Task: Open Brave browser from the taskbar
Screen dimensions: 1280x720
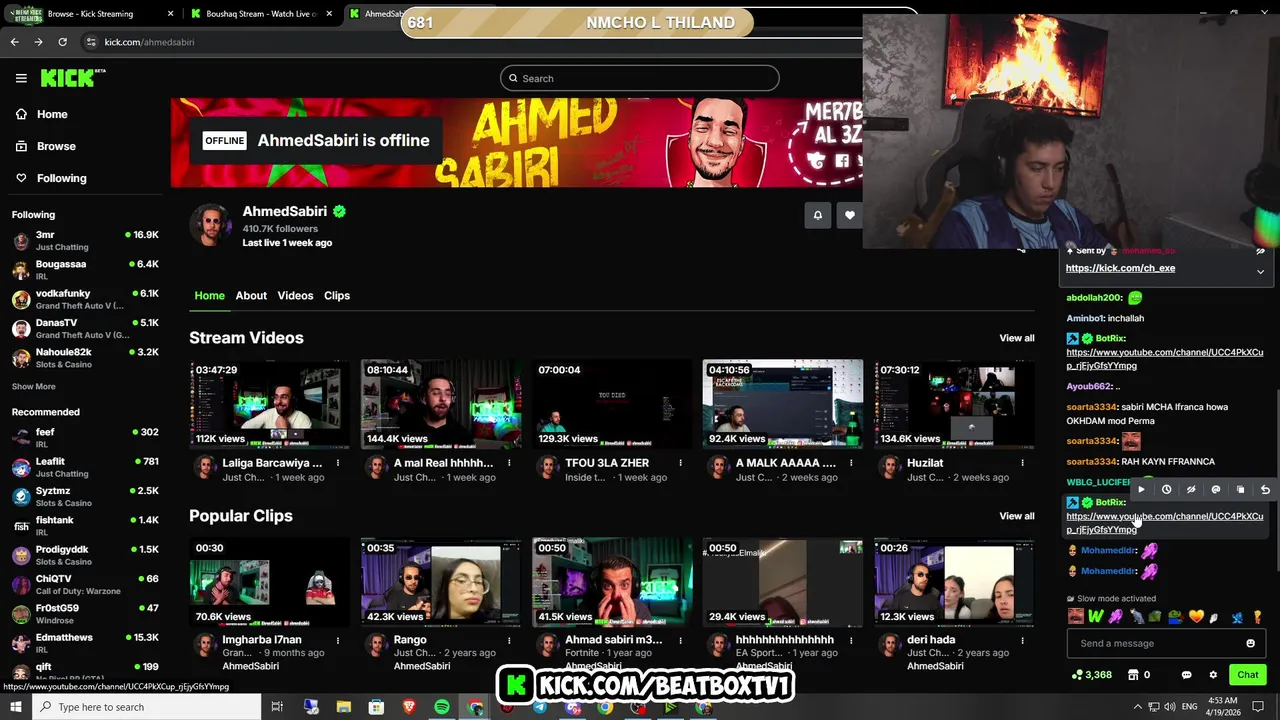Action: point(409,707)
